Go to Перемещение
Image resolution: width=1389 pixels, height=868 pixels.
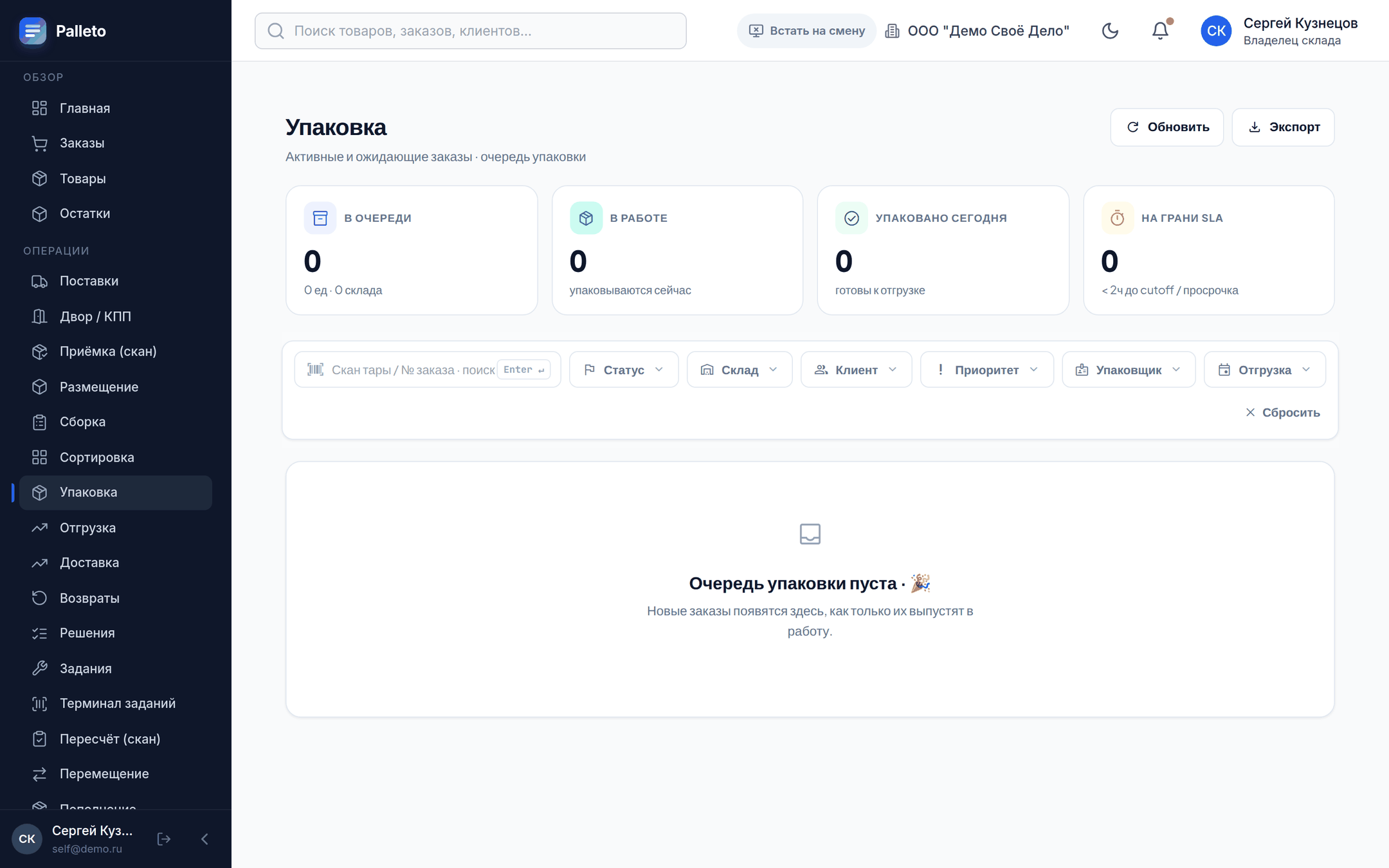pyautogui.click(x=116, y=773)
